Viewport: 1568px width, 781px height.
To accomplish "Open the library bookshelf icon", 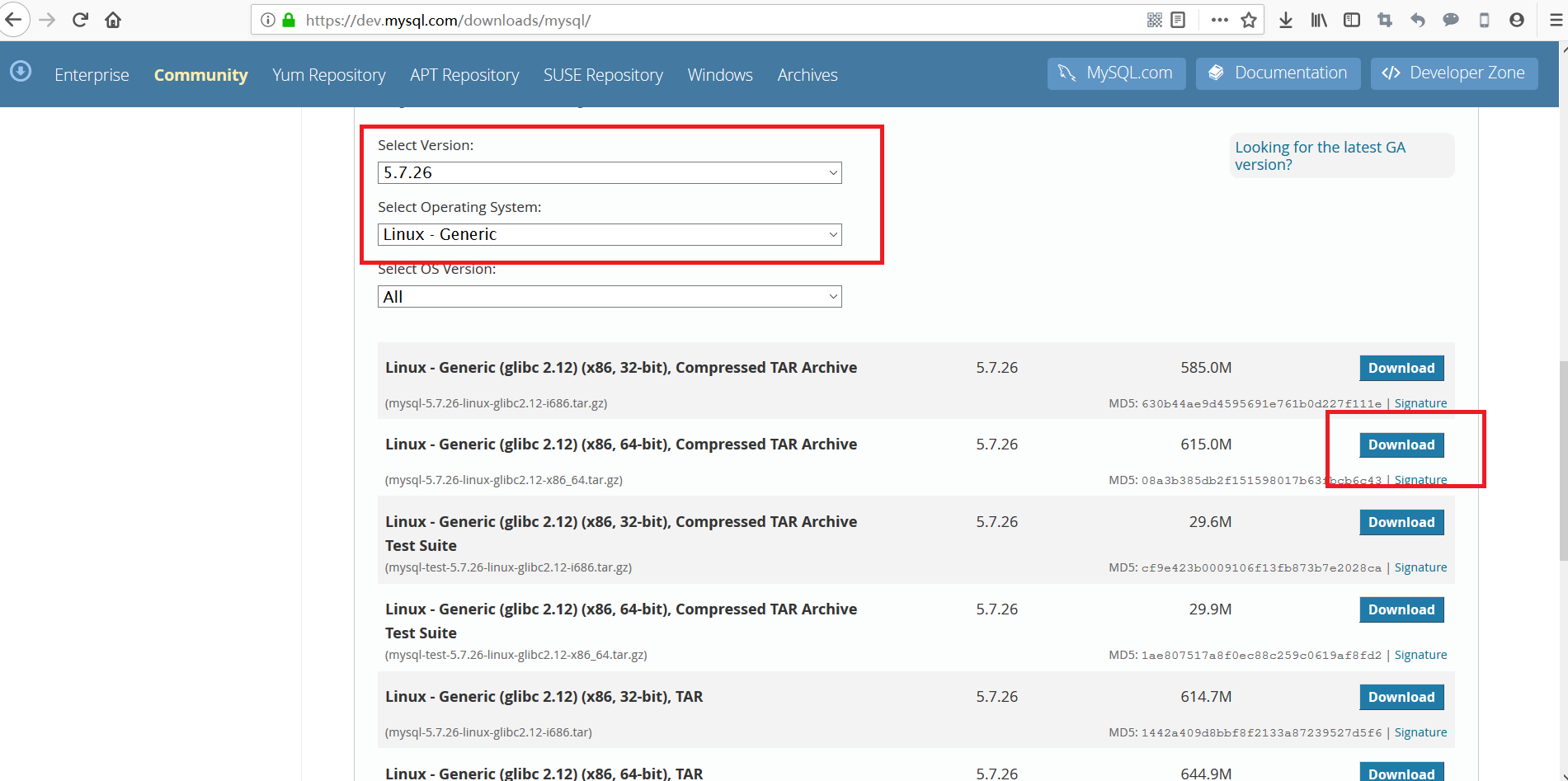I will pos(1319,20).
